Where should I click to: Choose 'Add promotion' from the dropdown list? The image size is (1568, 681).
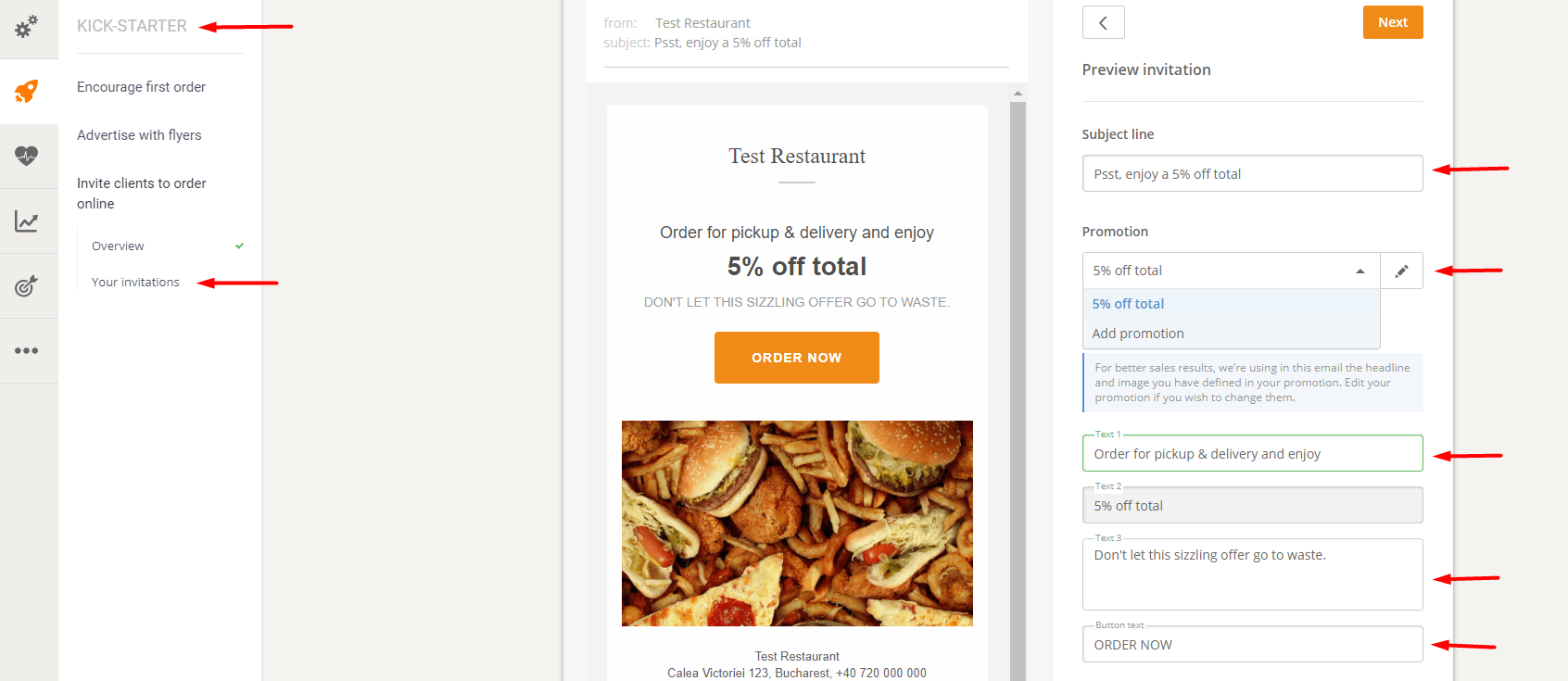(1138, 334)
